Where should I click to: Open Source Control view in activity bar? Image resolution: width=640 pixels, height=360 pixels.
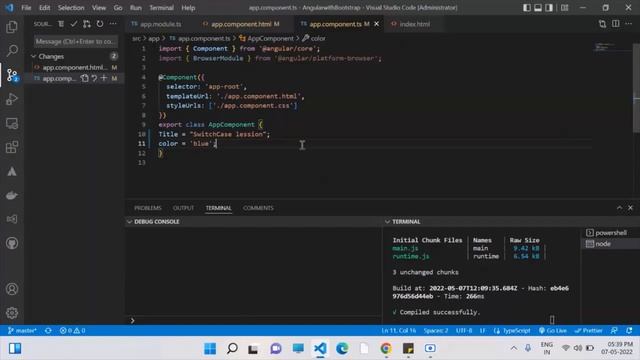[x=12, y=75]
